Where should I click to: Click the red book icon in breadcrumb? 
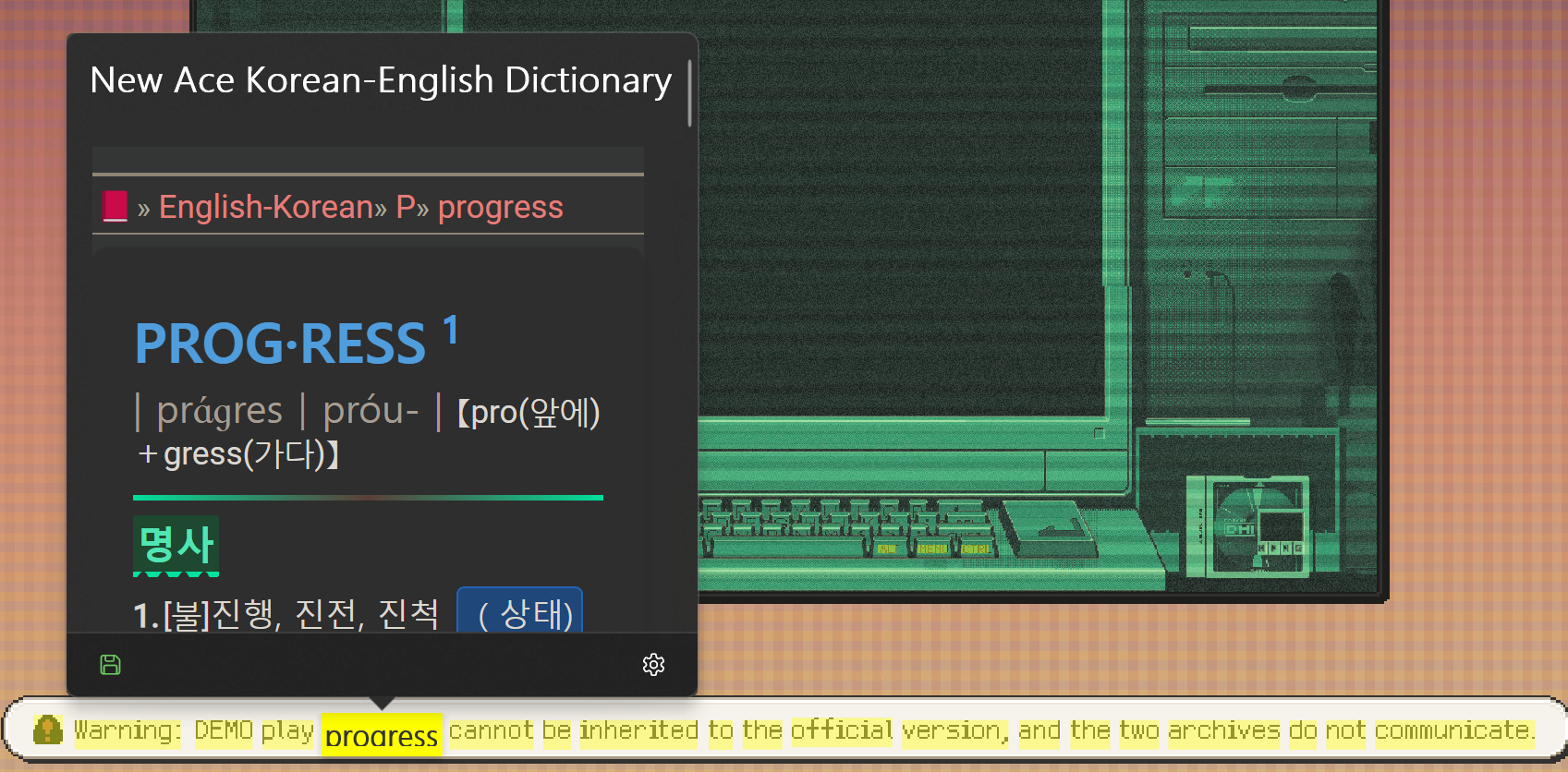[115, 206]
